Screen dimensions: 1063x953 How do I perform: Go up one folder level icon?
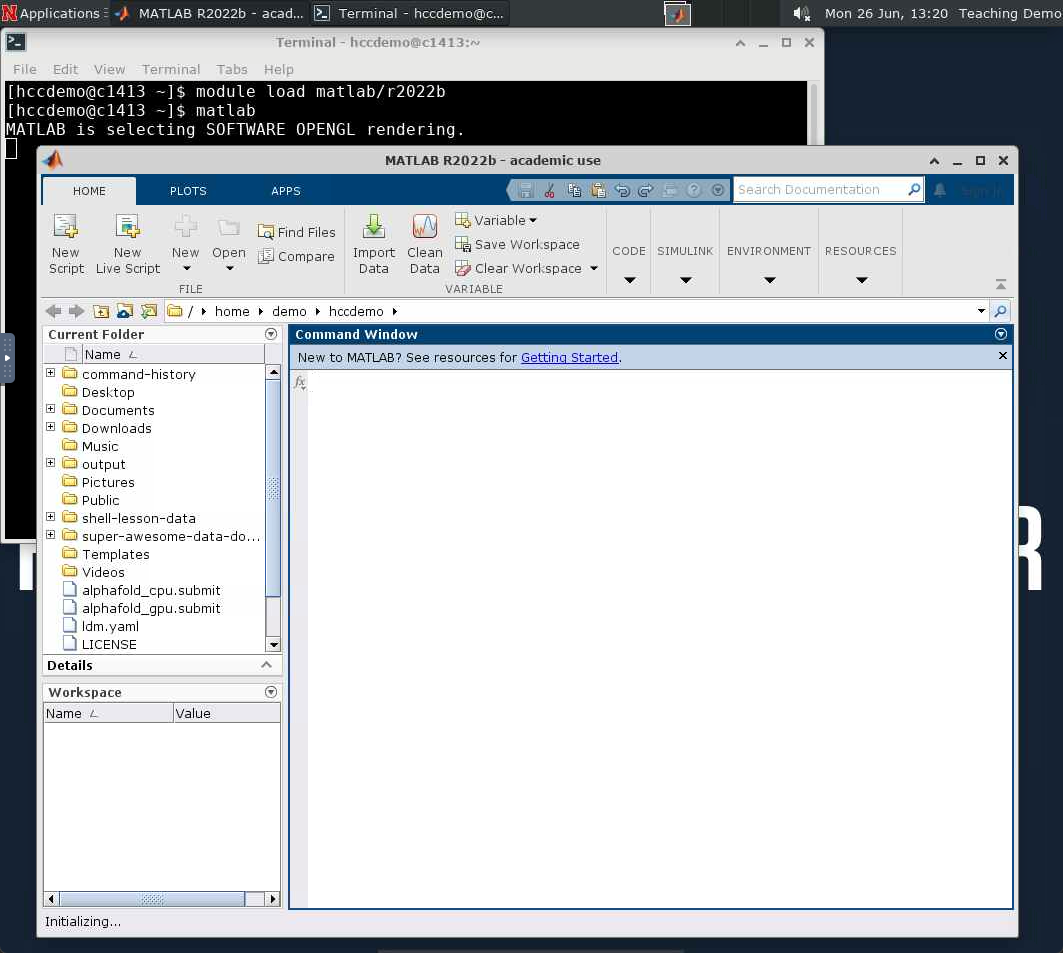[x=101, y=311]
